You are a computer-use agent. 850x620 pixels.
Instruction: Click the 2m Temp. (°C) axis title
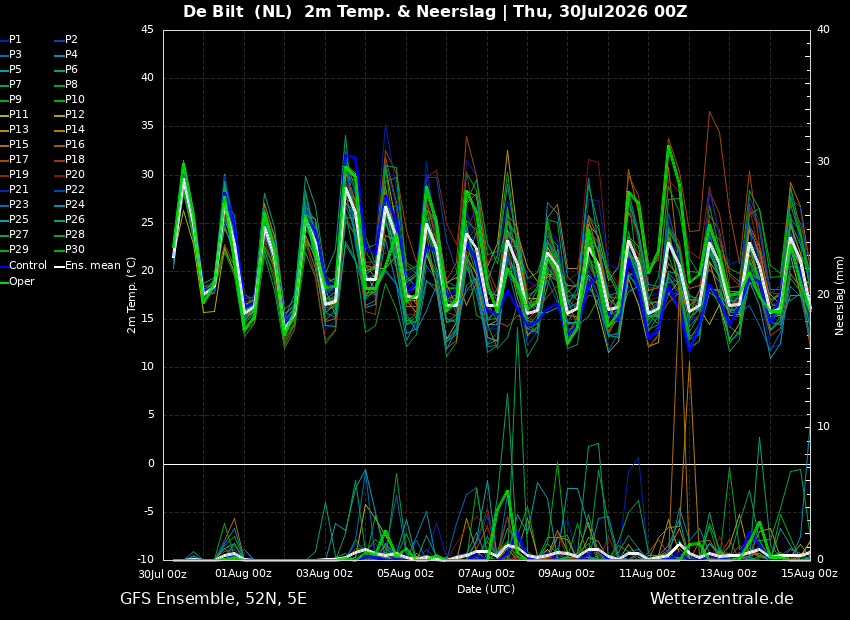tap(132, 295)
